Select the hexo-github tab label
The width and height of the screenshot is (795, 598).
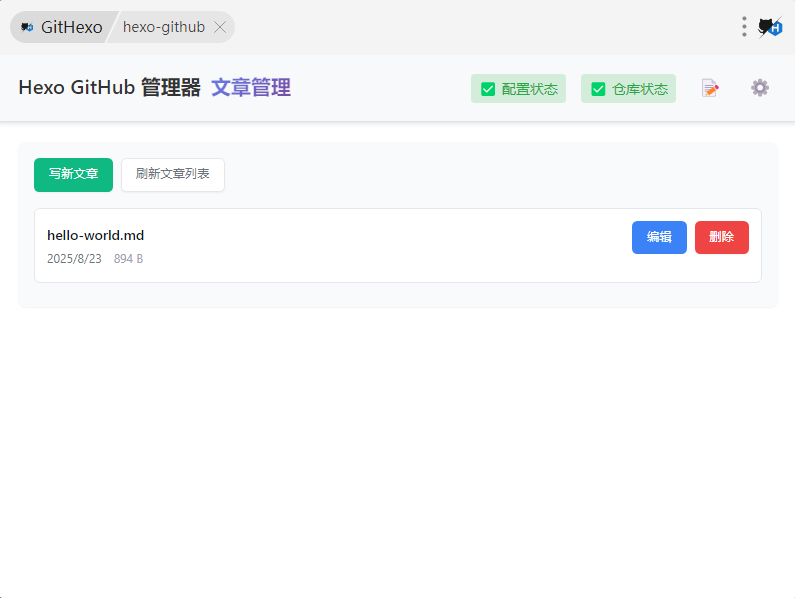[164, 27]
